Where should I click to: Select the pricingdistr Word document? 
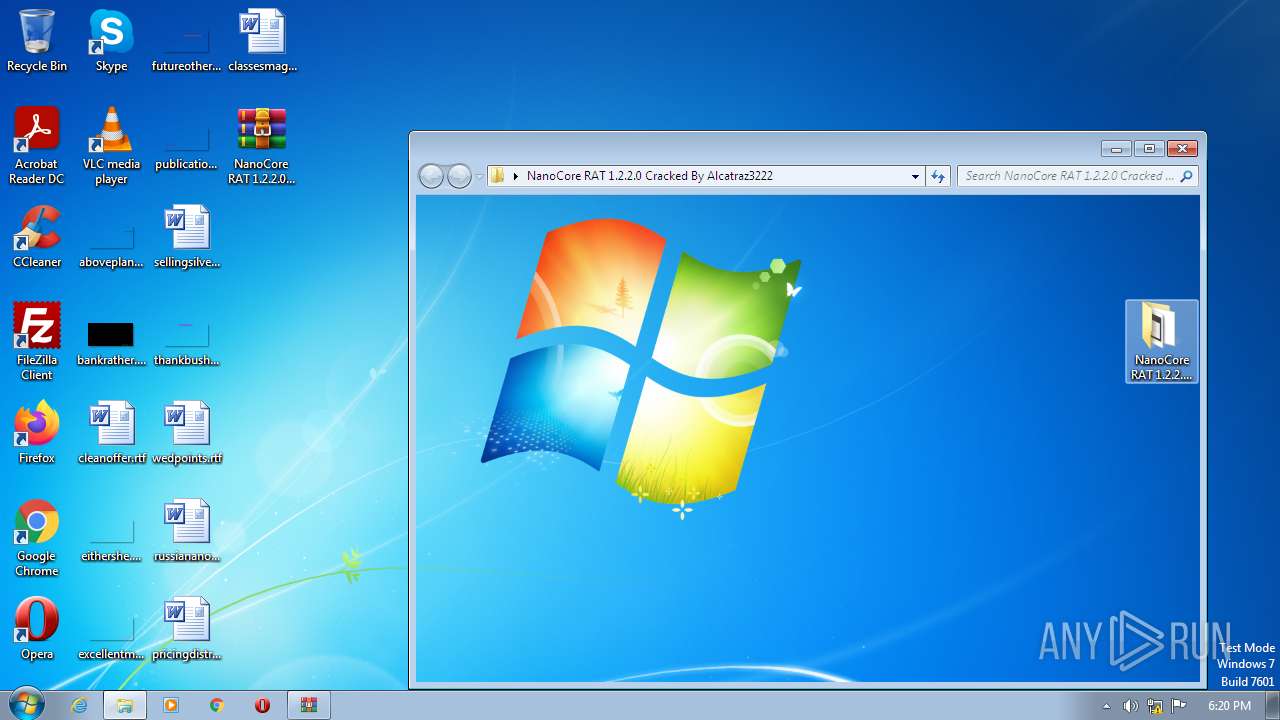pos(186,629)
